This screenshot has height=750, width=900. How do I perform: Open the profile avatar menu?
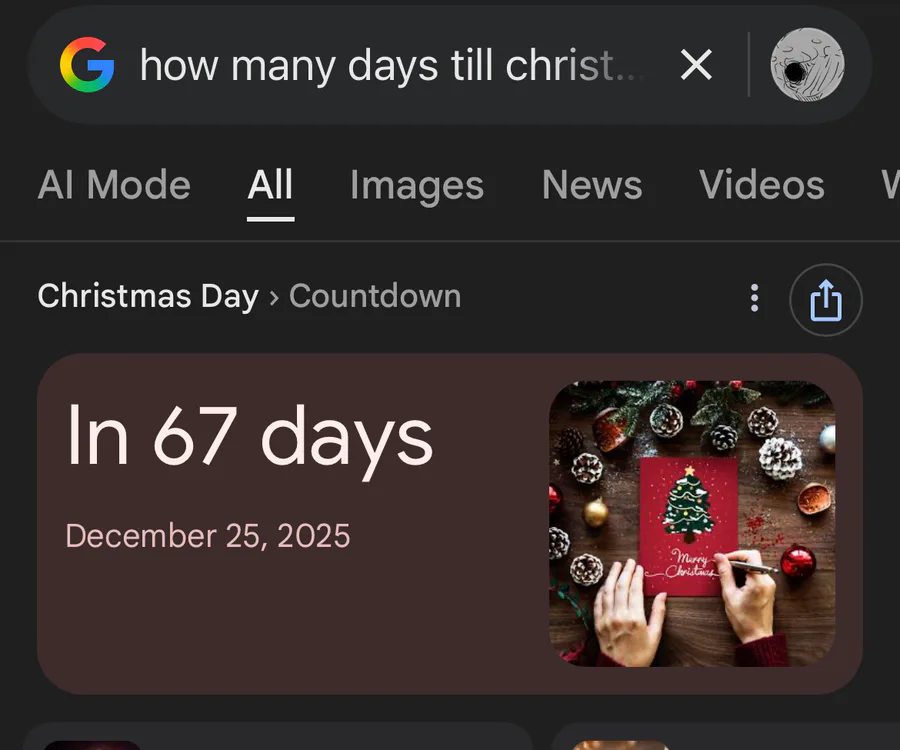807,66
